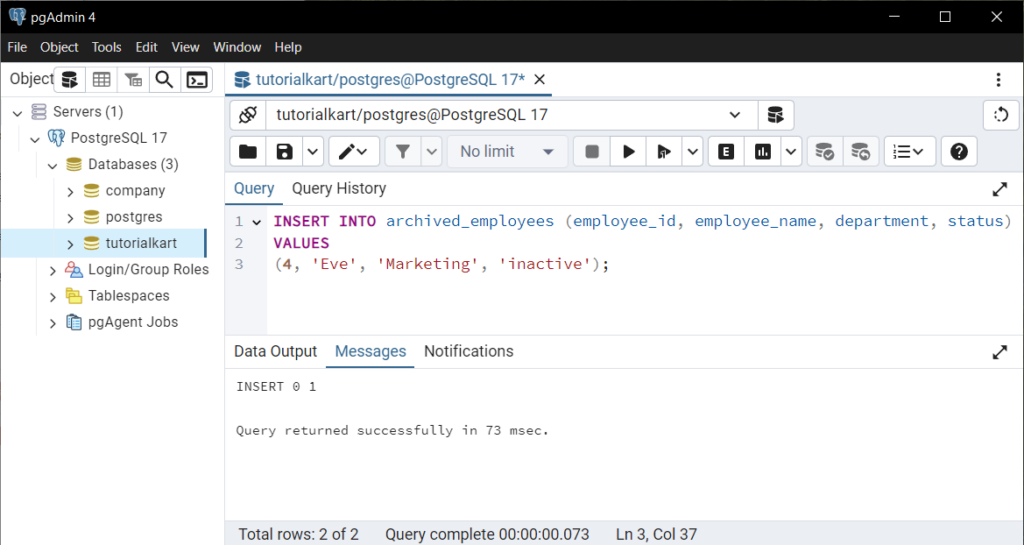The height and width of the screenshot is (545, 1024).
Task: Open the Macros list button
Action: tap(910, 152)
